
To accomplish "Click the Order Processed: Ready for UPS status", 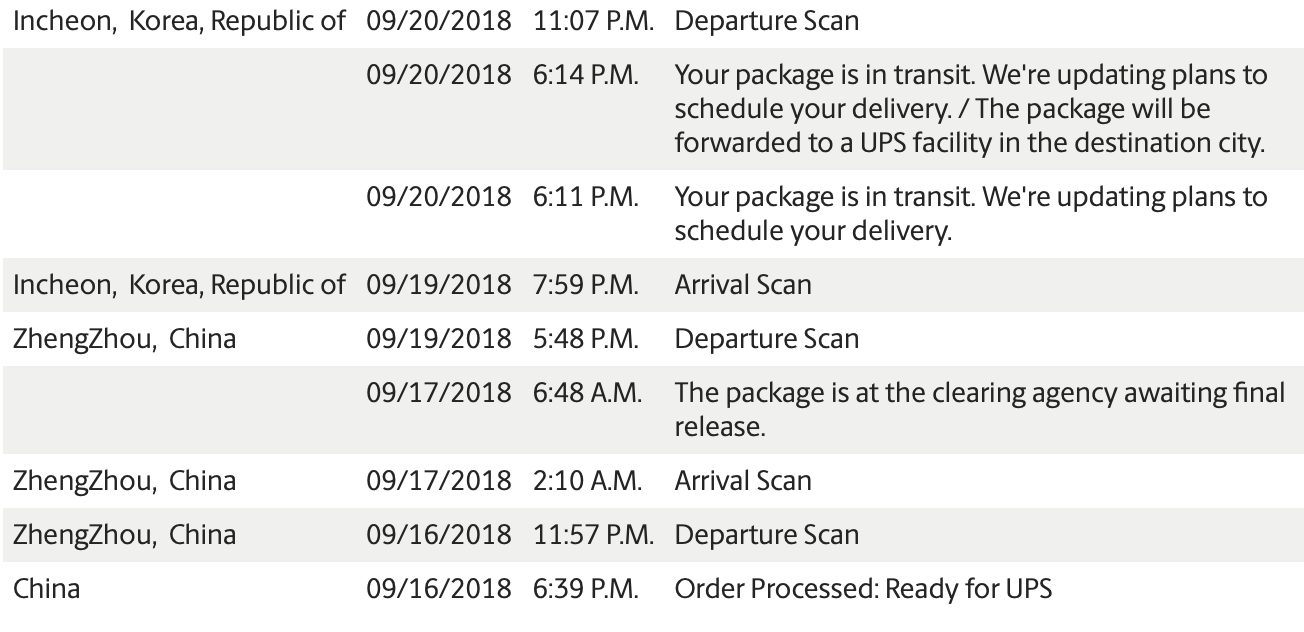I will (x=863, y=589).
